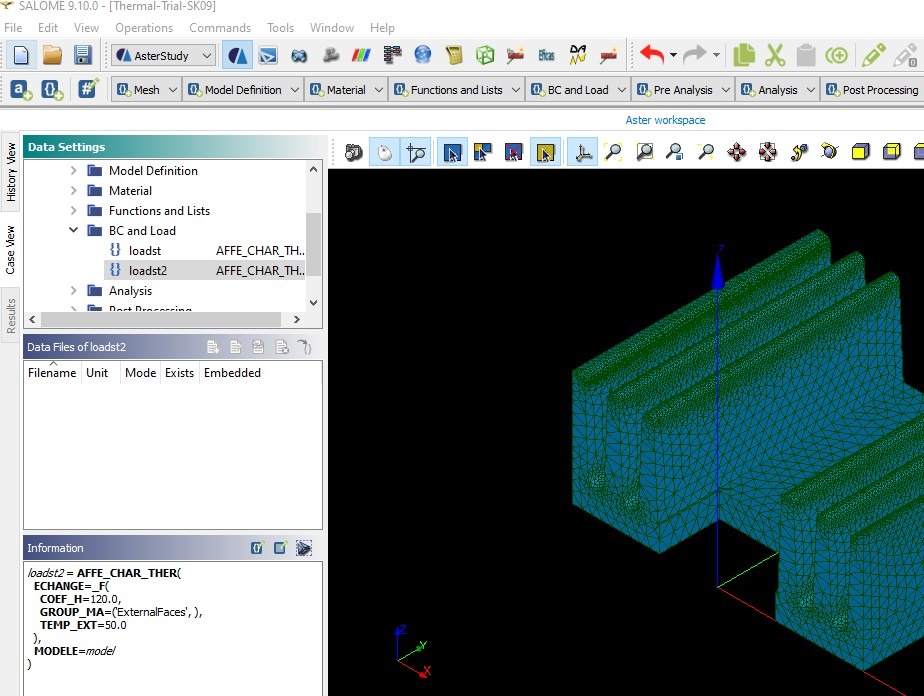The height and width of the screenshot is (696, 924).
Task: Click the Redo arrow
Action: (x=695, y=55)
